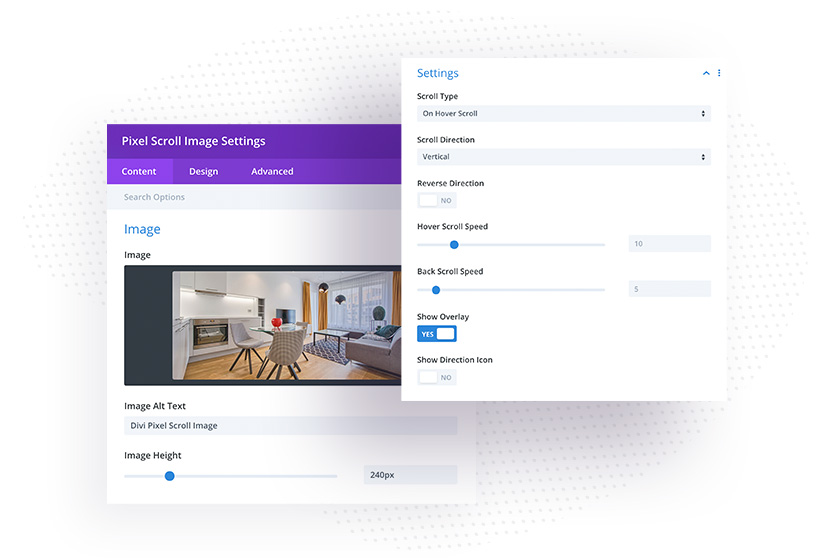
Task: Click the Settings section title
Action: 438,73
